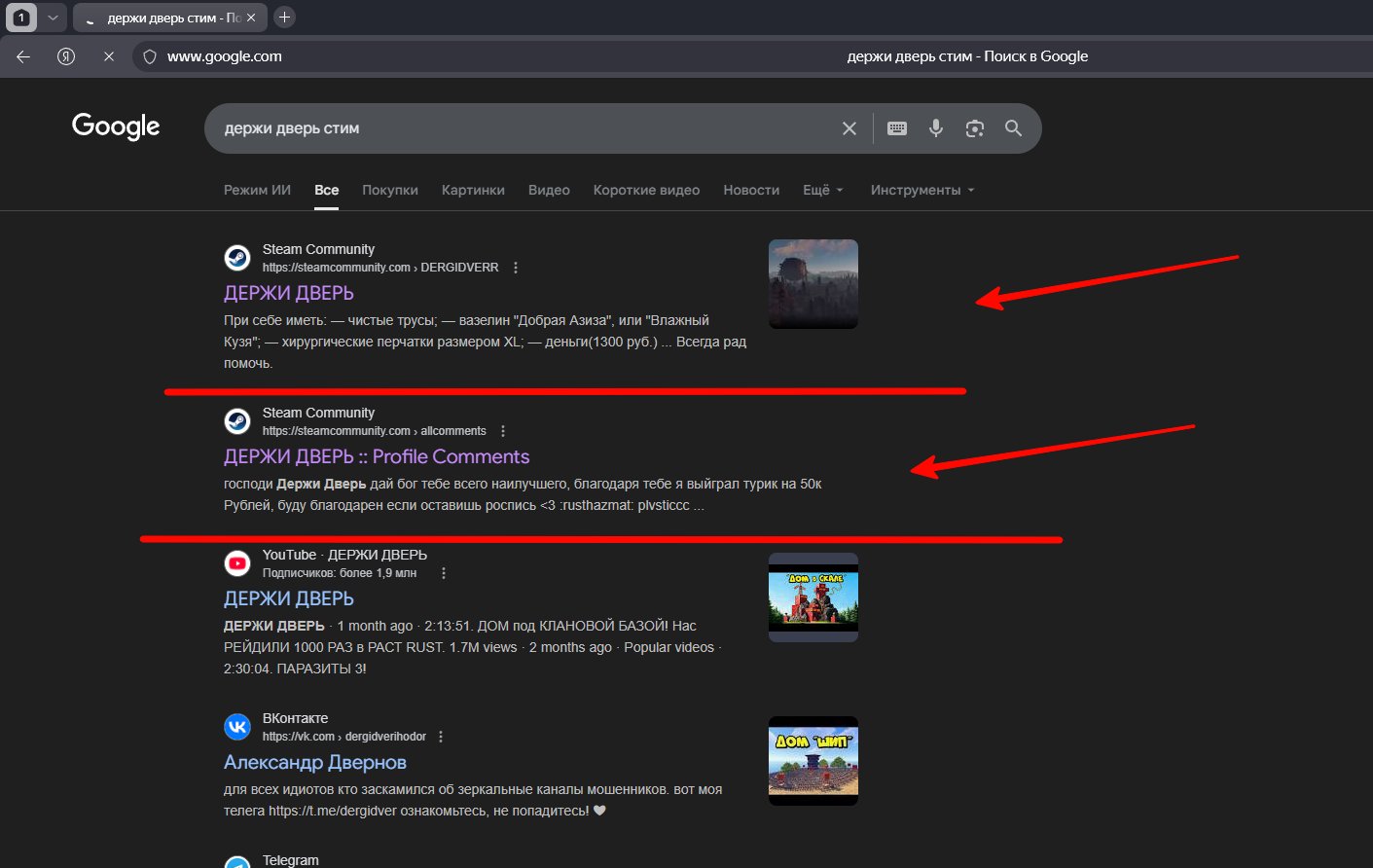Submit search with the magnifier icon
Screen dimensions: 1373x868
click(x=1014, y=128)
